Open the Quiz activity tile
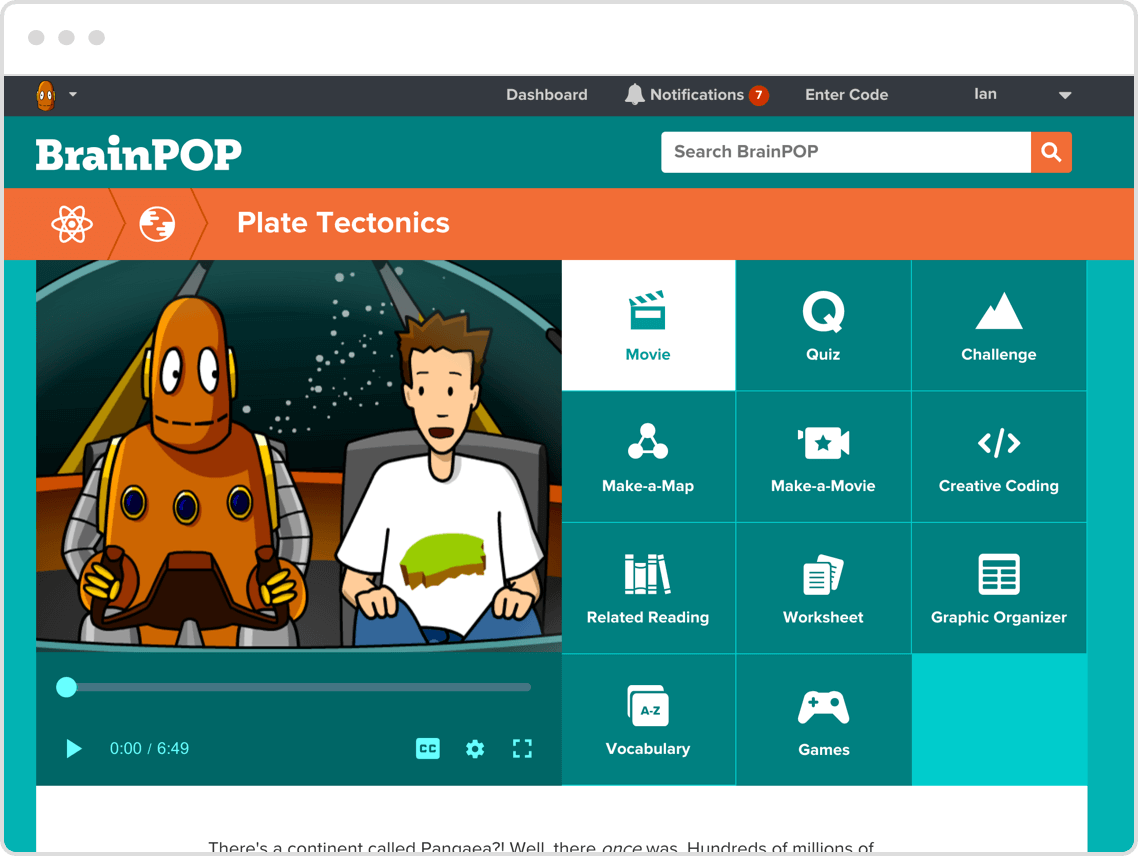Image resolution: width=1138 pixels, height=856 pixels. pyautogui.click(x=823, y=326)
